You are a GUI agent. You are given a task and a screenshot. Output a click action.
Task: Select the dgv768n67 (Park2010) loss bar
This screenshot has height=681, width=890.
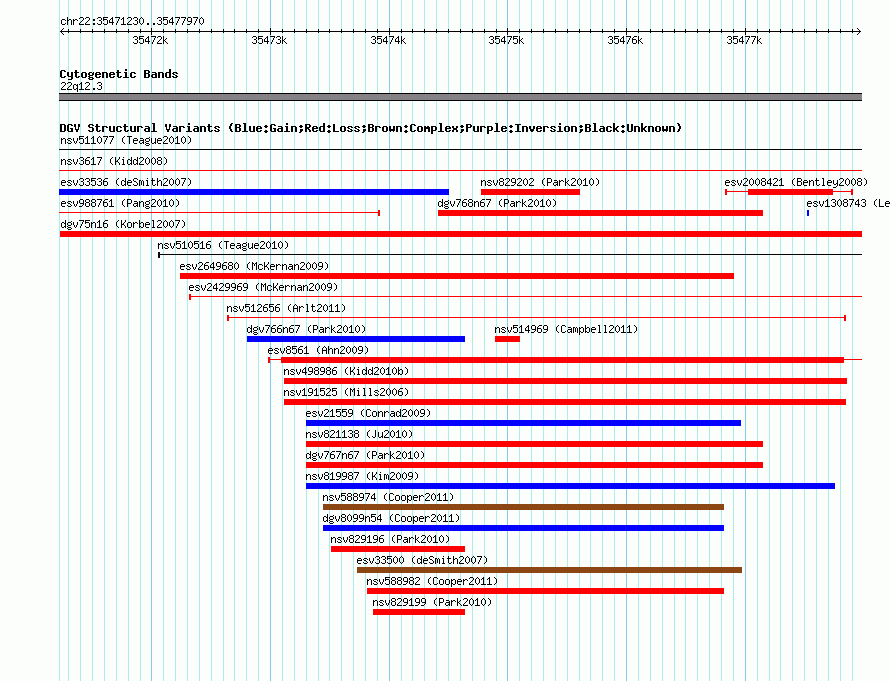point(600,213)
